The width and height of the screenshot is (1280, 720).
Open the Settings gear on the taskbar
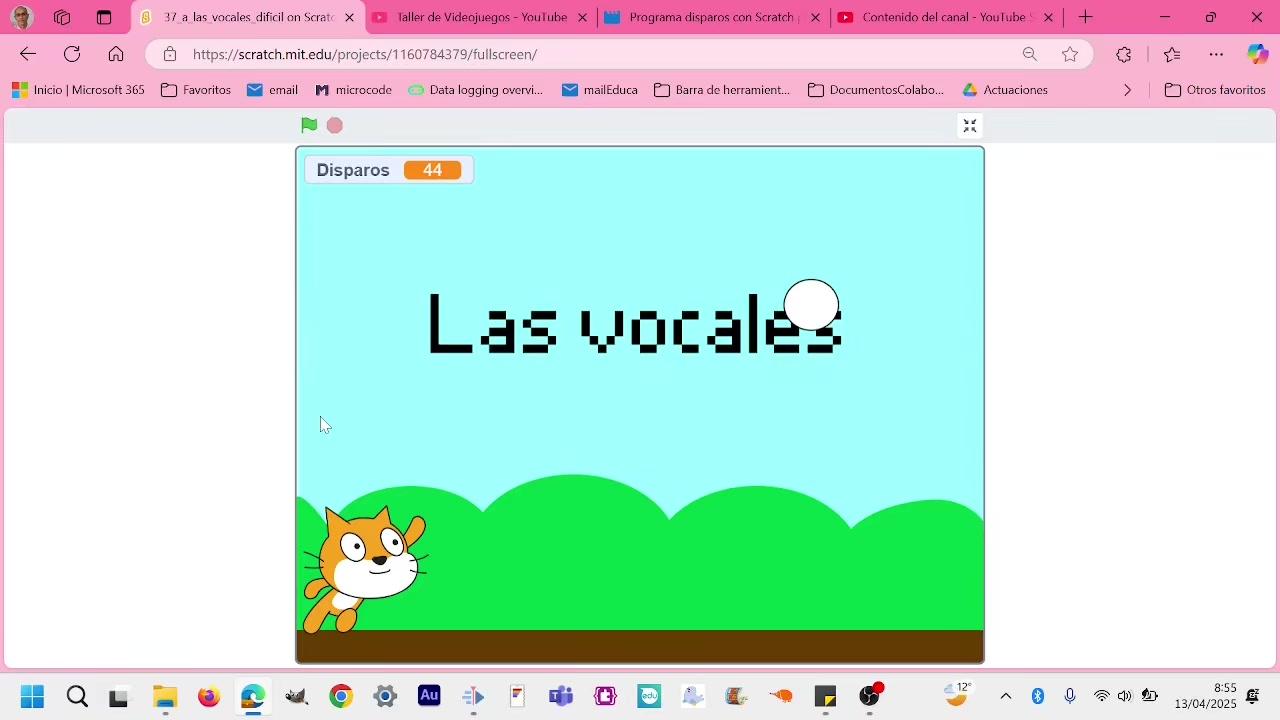385,696
